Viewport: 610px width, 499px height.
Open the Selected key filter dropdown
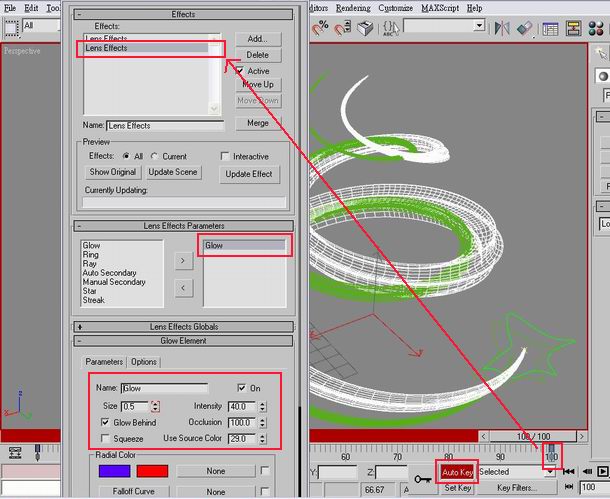tap(550, 472)
